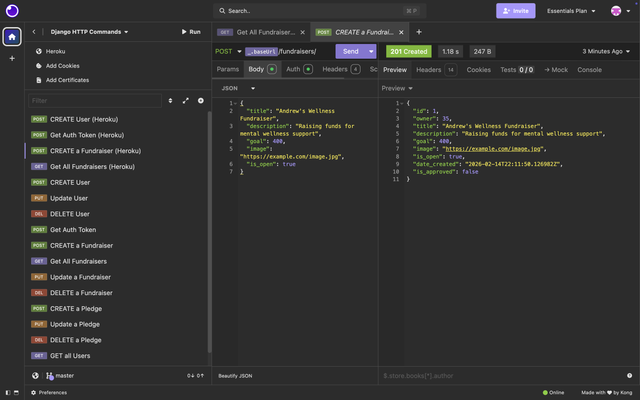Switch to the request Headers tab

[x=341, y=69]
